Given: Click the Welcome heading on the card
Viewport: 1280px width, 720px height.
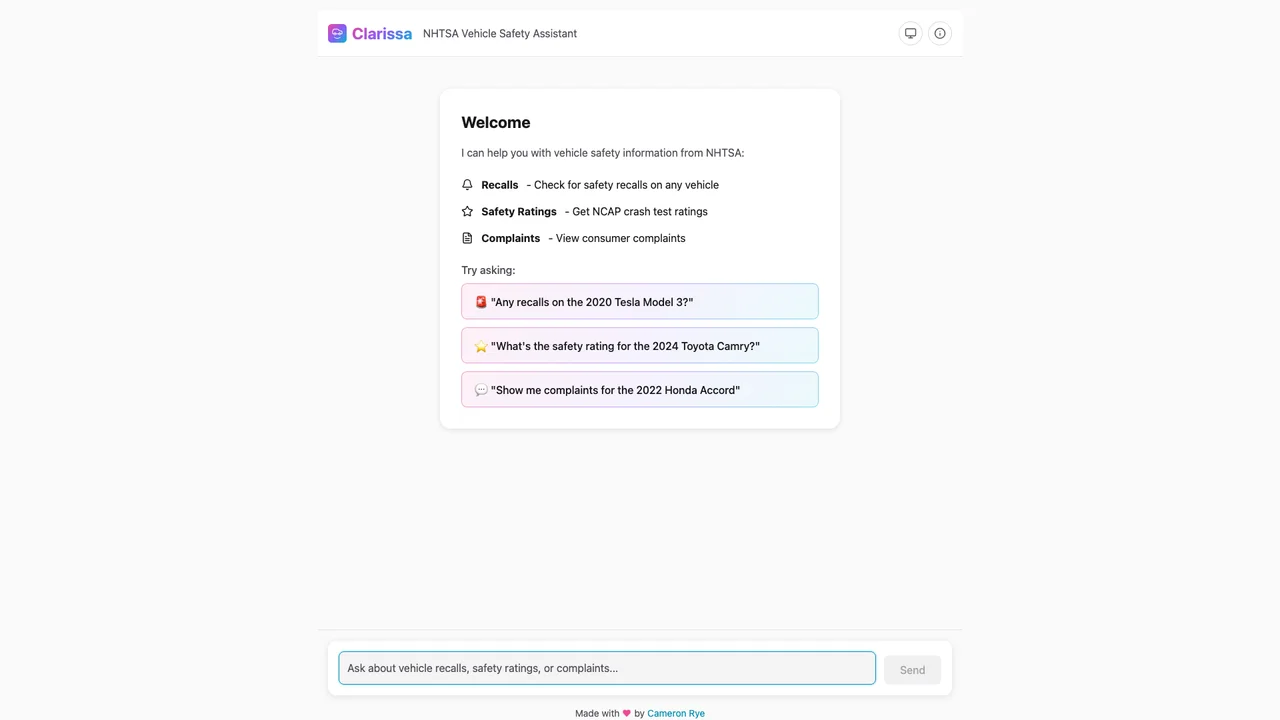Looking at the screenshot, I should [x=496, y=122].
